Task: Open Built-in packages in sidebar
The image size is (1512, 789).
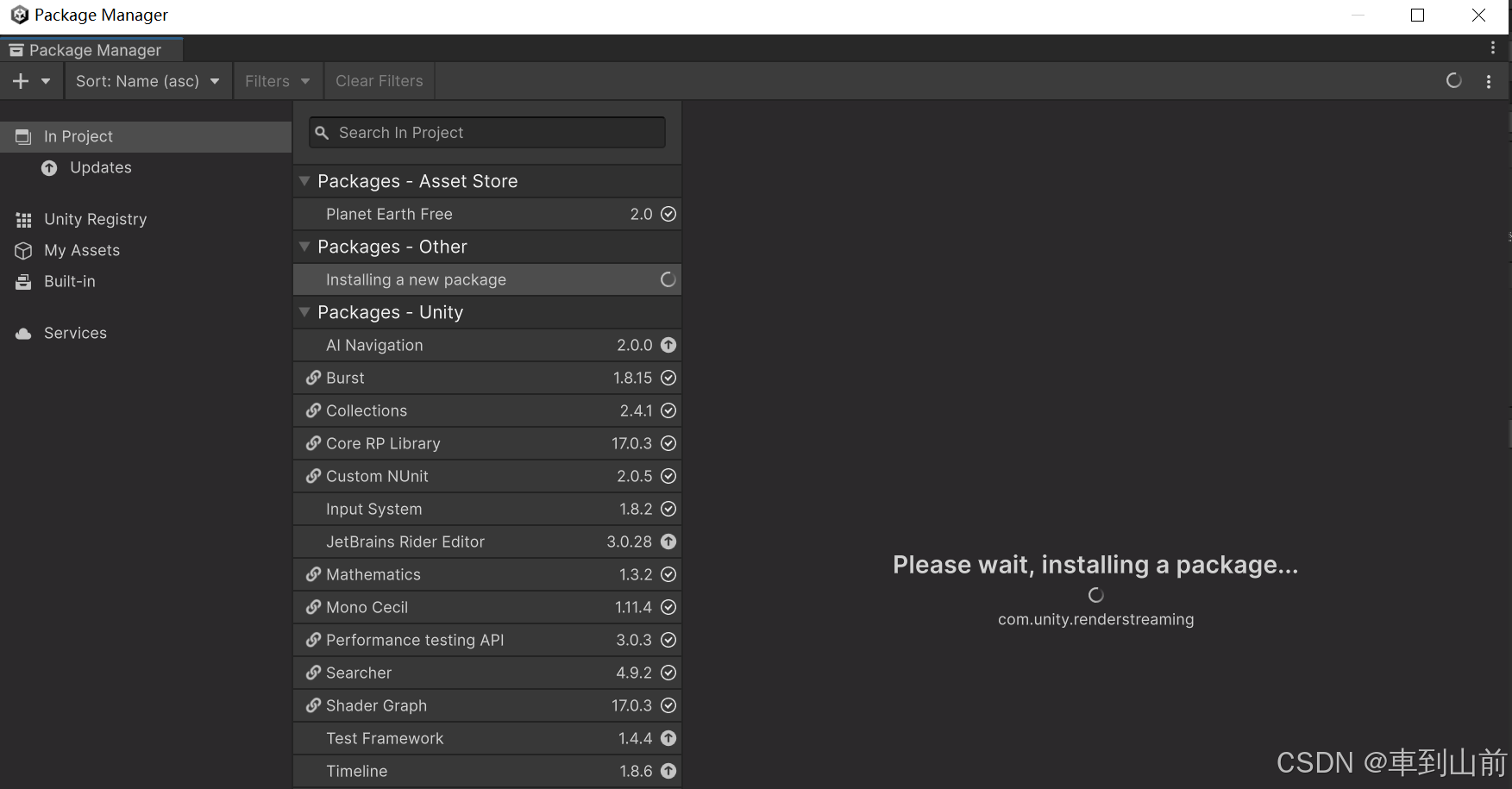Action: [146, 281]
